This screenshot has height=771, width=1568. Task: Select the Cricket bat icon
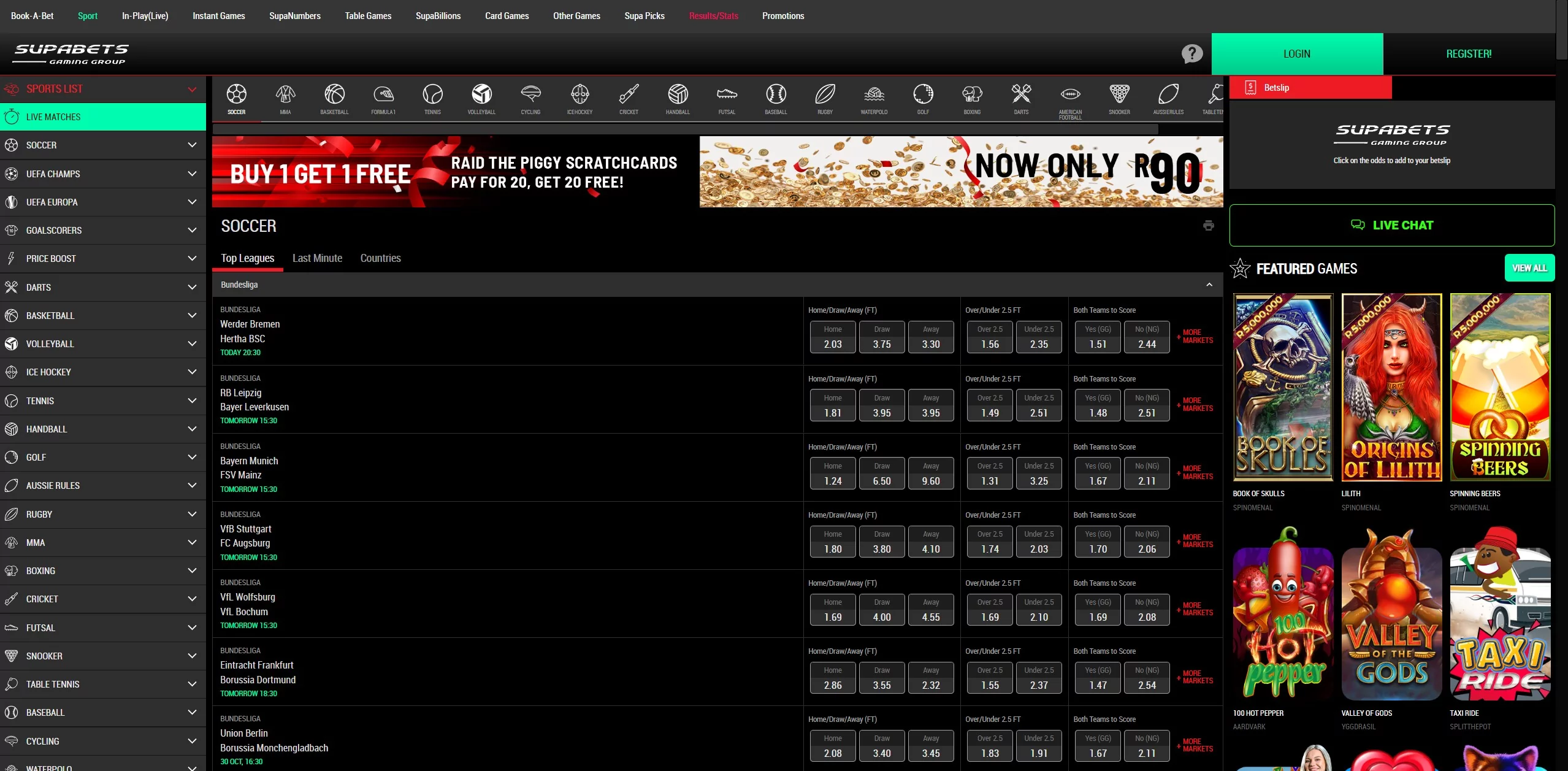[x=629, y=94]
